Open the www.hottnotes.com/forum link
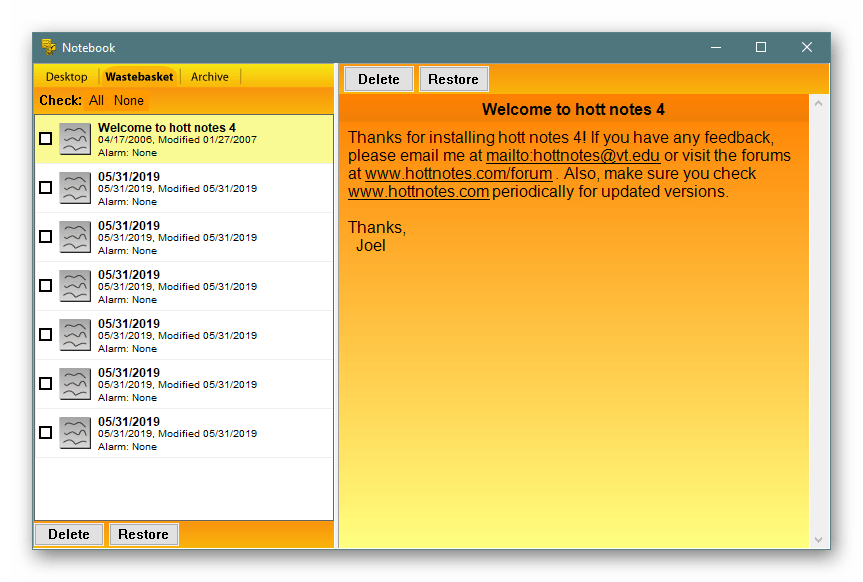Viewport: 863px width, 582px height. (458, 174)
